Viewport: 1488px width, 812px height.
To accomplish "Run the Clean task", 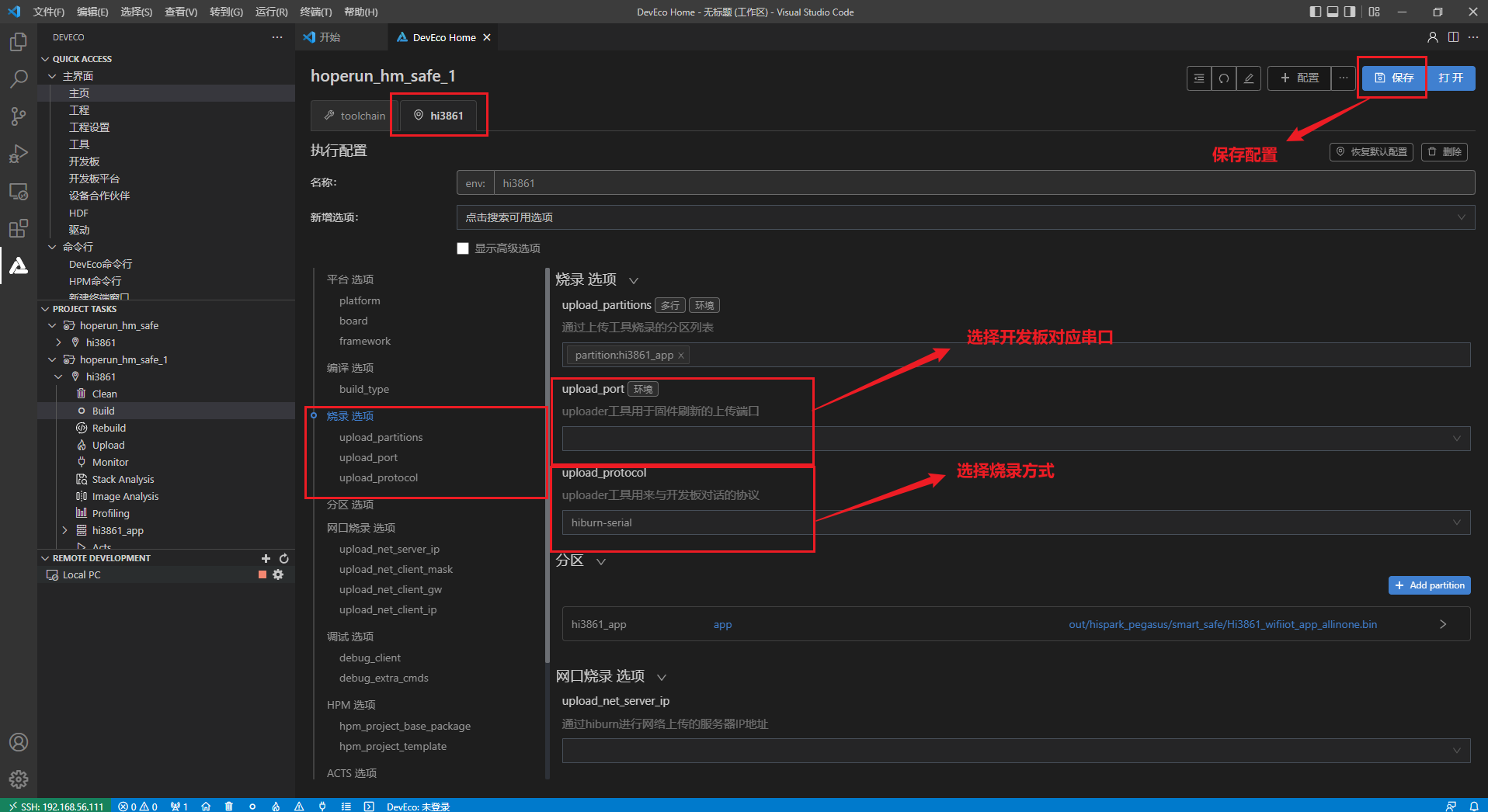I will tap(104, 394).
